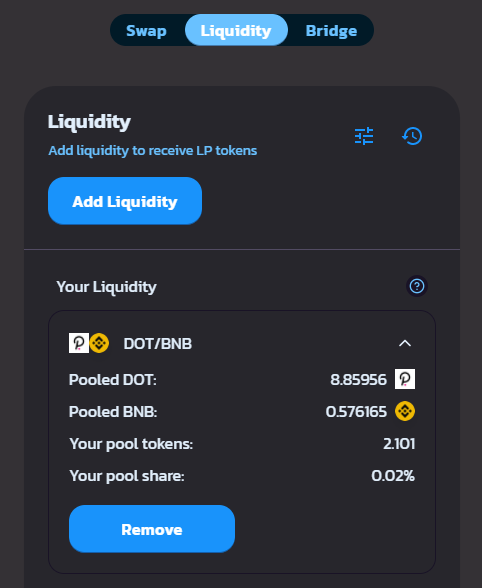The image size is (482, 588).
Task: Click the DOT/BNB pair title
Action: [x=158, y=344]
